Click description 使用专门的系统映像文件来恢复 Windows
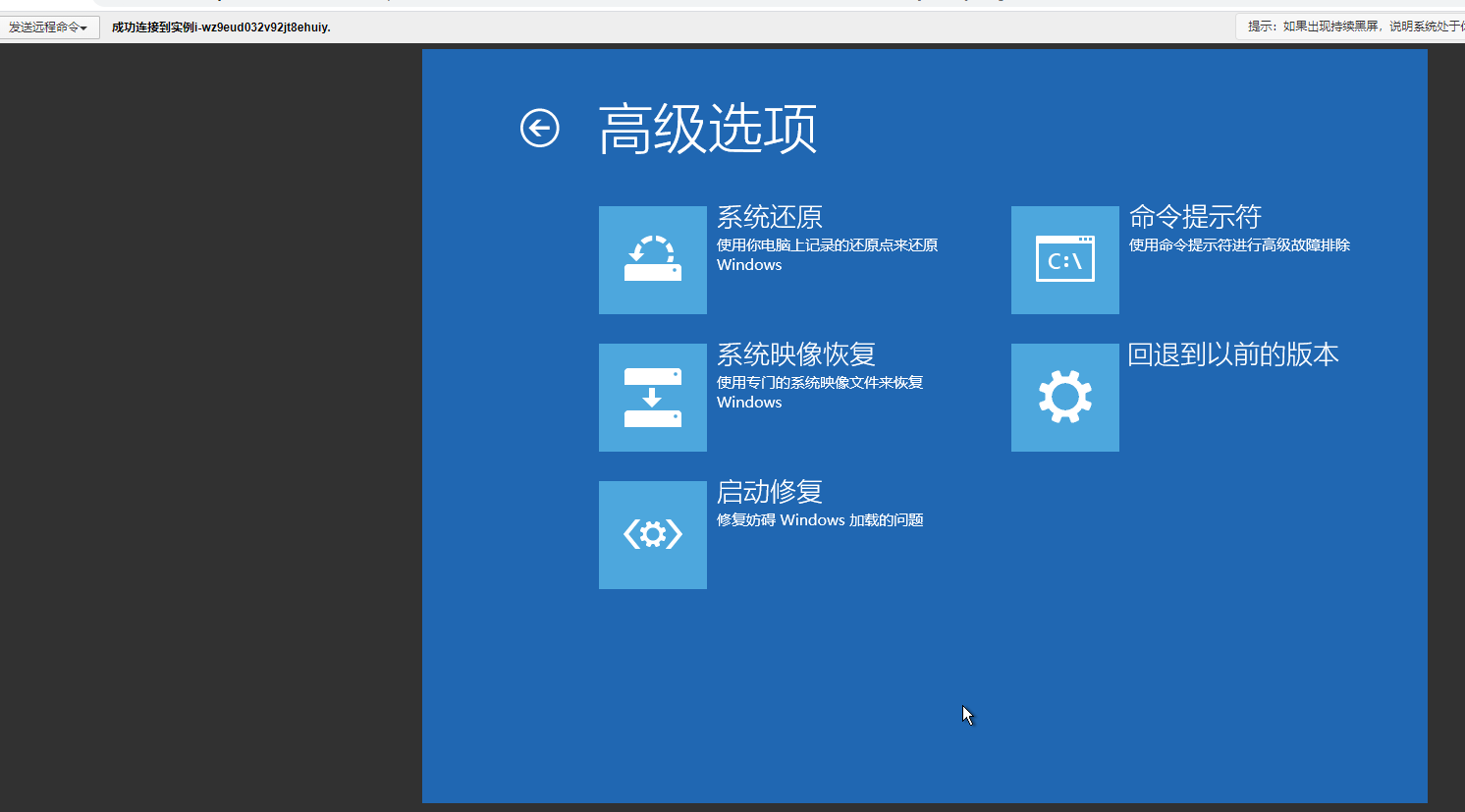 click(x=820, y=392)
